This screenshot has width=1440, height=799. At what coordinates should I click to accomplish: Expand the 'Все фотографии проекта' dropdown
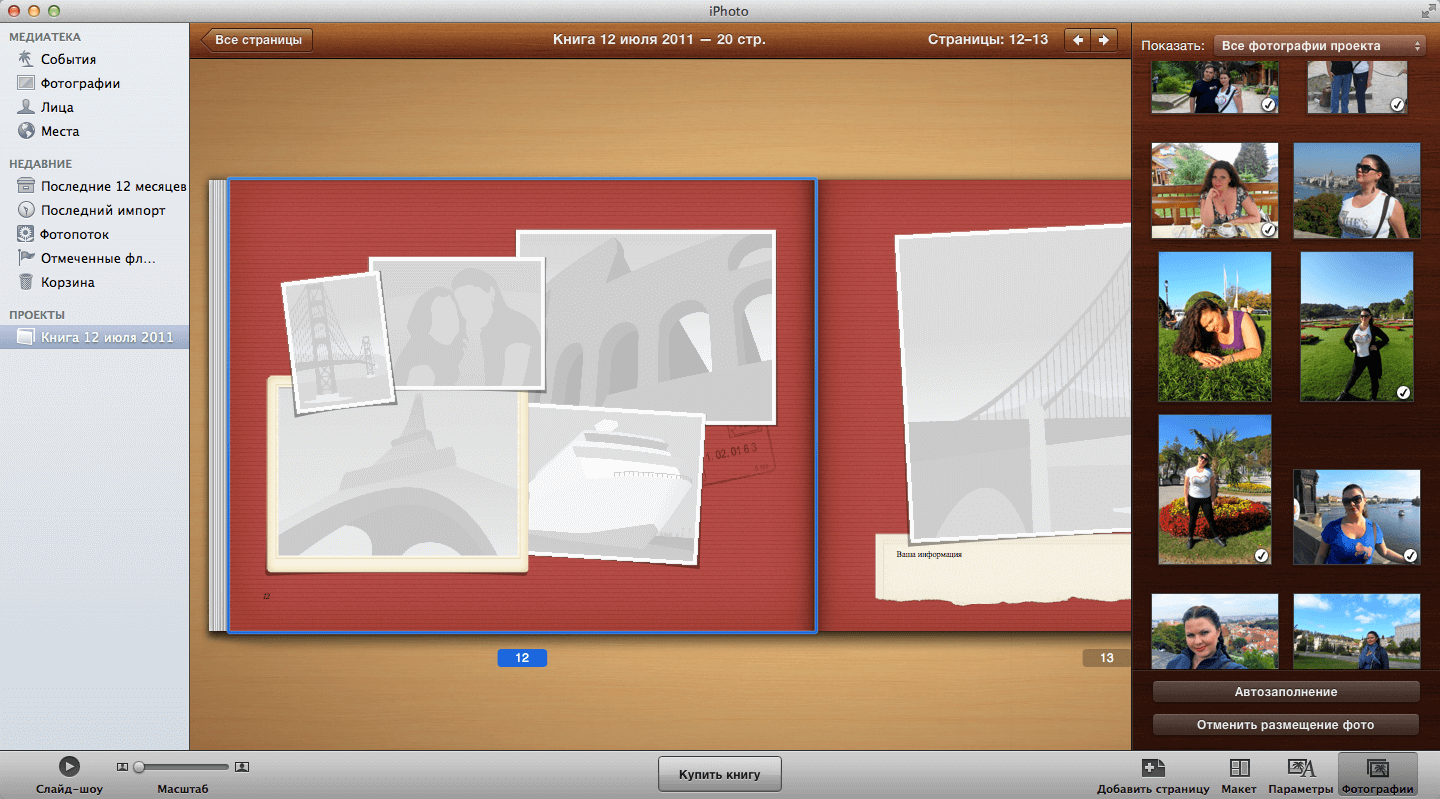[1319, 46]
